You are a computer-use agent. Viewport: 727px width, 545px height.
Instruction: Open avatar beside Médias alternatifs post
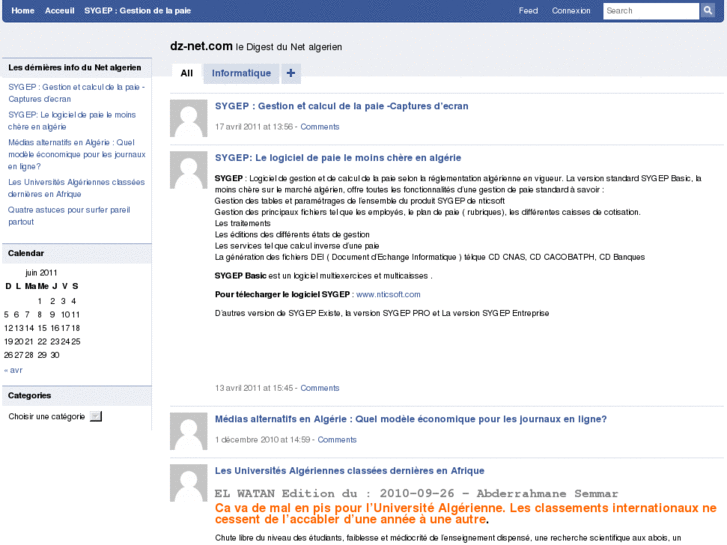(x=188, y=431)
